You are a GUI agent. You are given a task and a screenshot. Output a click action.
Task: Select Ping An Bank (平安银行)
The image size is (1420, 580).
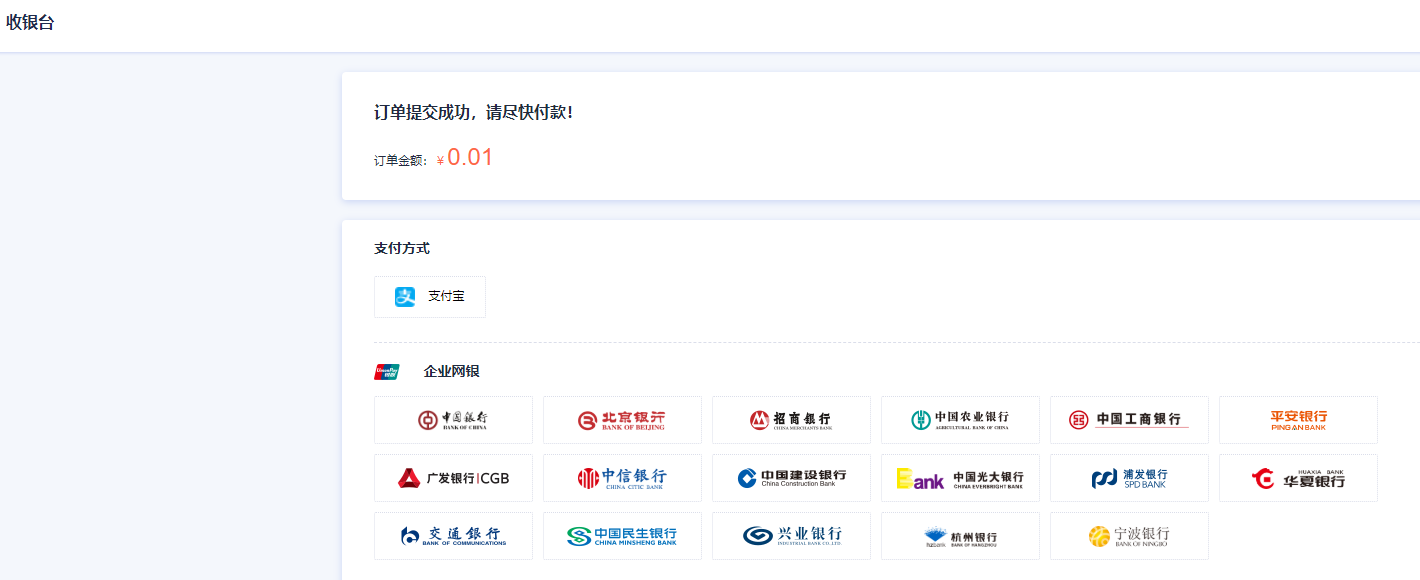pyautogui.click(x=1298, y=420)
